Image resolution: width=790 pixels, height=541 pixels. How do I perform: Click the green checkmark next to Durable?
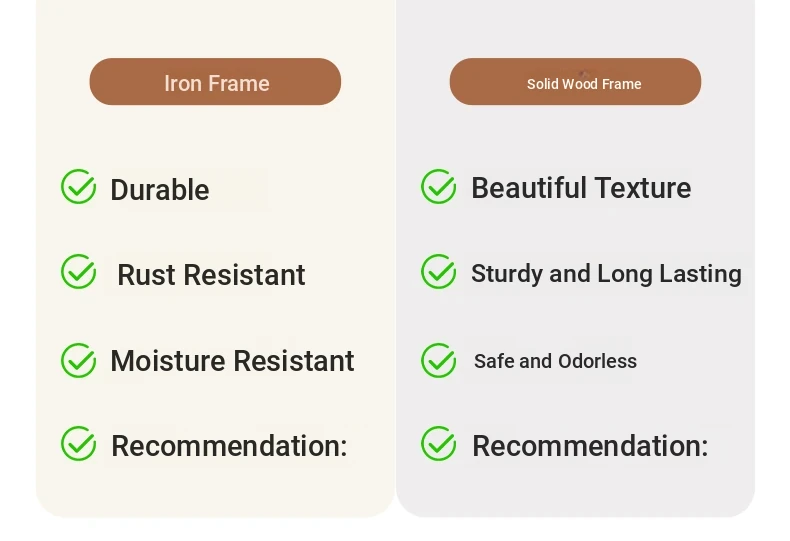pyautogui.click(x=79, y=186)
